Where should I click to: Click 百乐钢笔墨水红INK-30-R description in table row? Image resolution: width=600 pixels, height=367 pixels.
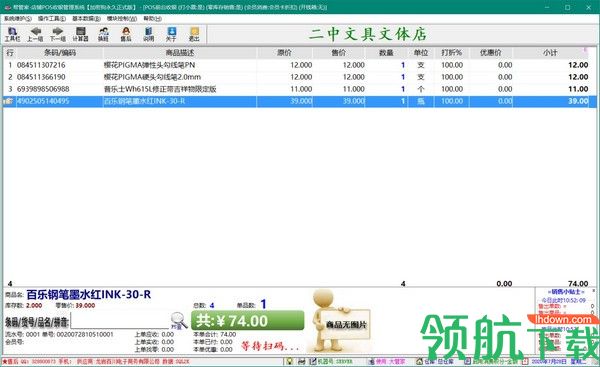[x=145, y=101]
